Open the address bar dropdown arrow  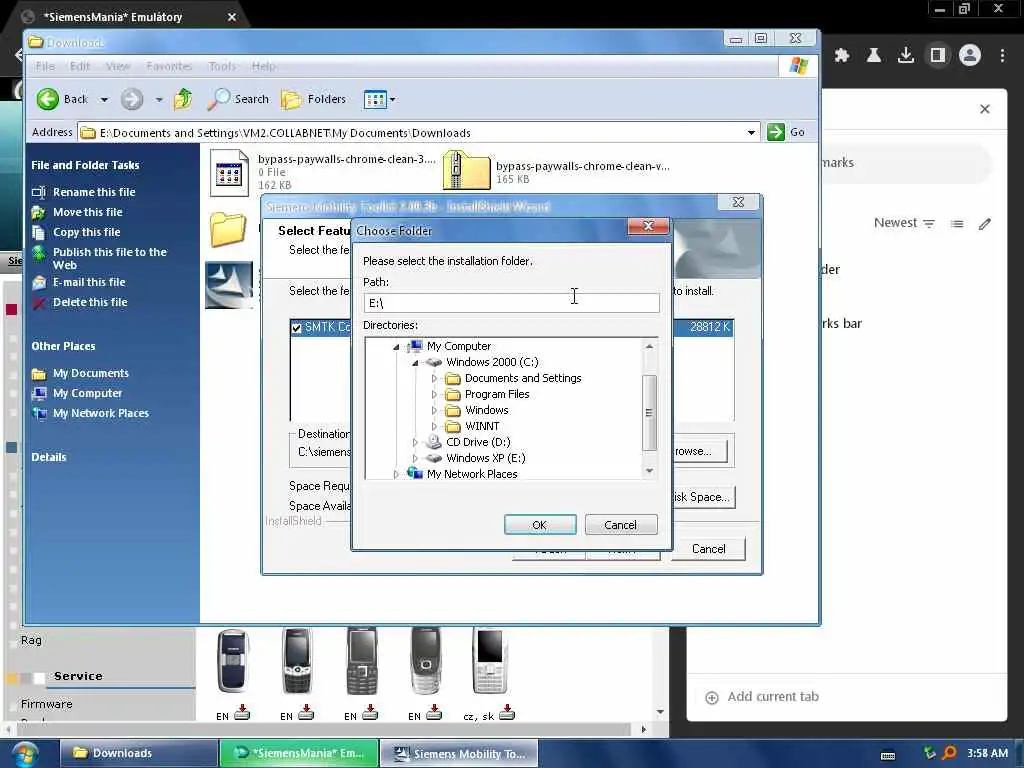751,133
